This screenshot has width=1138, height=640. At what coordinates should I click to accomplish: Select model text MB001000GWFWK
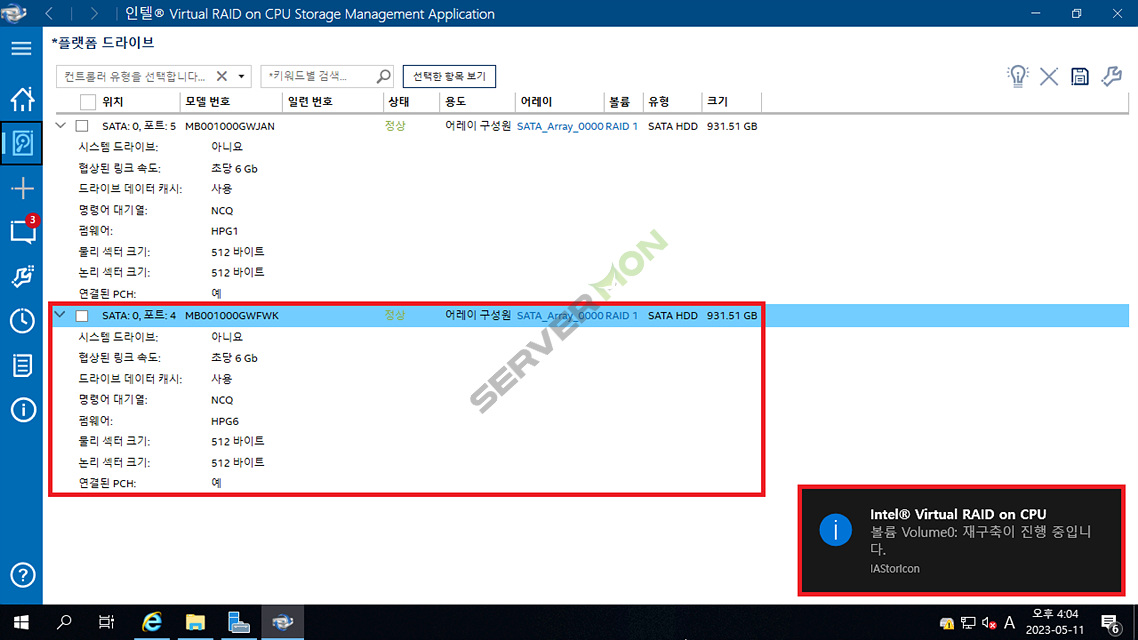(232, 316)
